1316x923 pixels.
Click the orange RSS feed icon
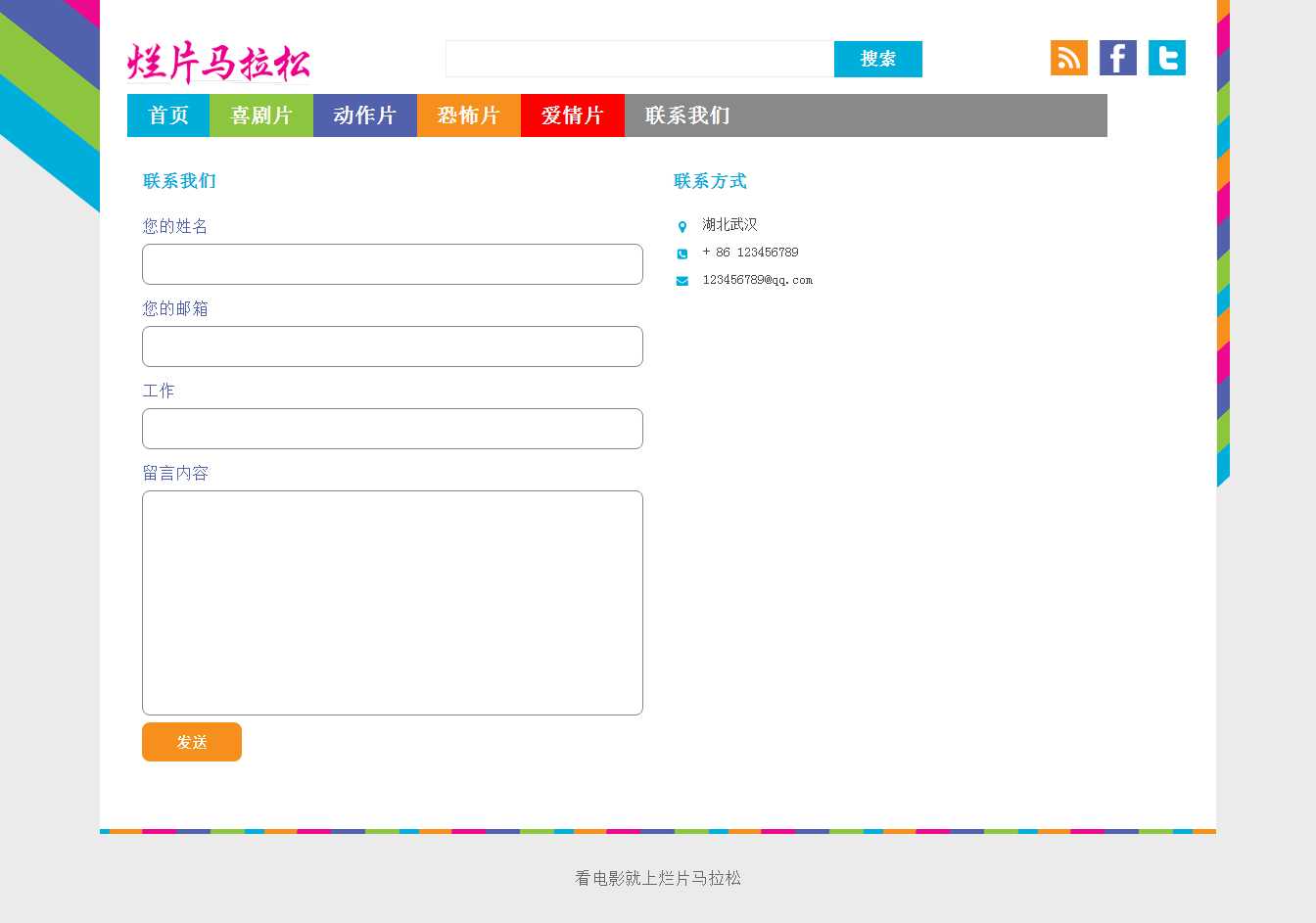(1068, 58)
